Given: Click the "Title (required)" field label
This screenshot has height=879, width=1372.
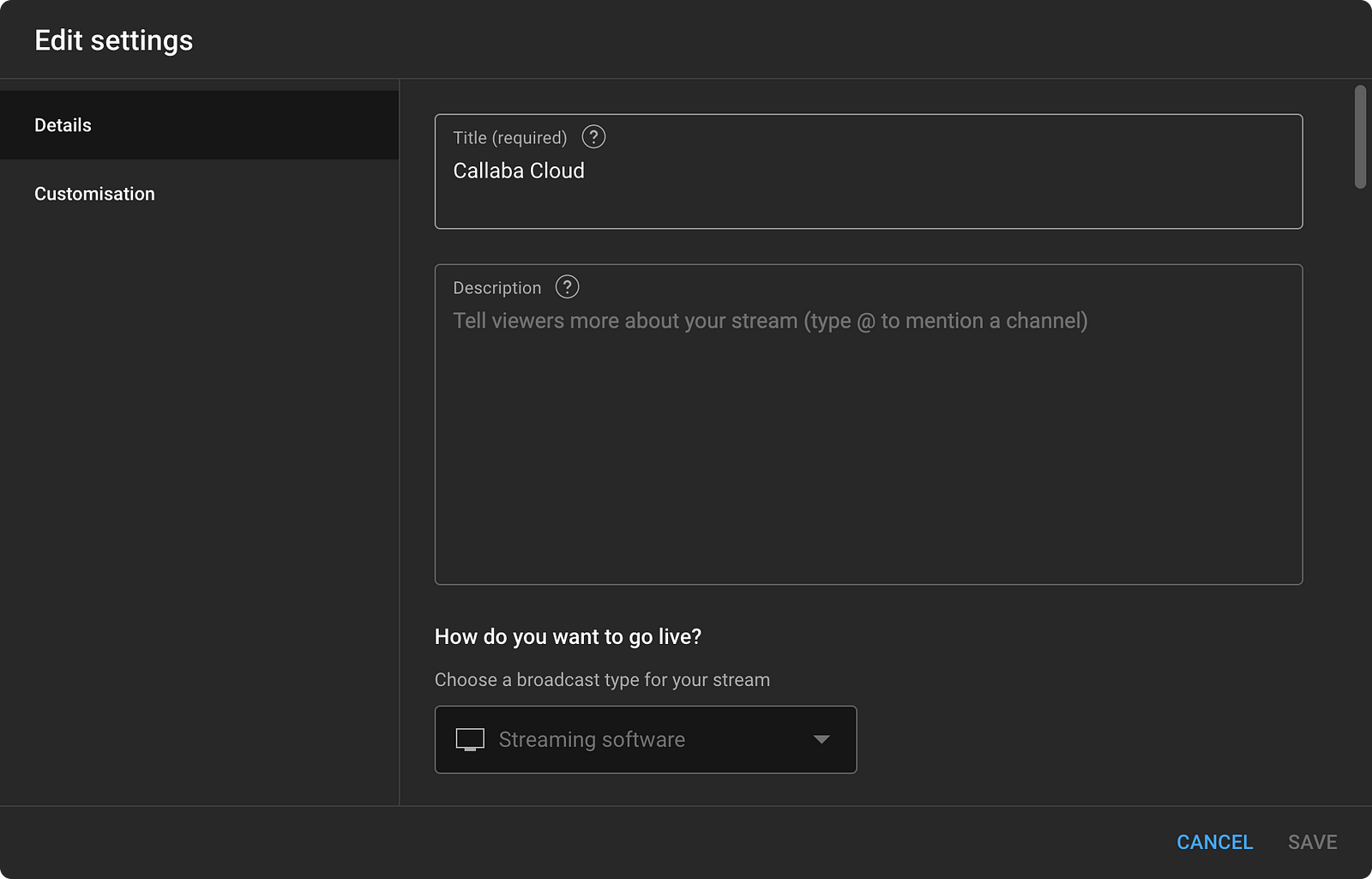Looking at the screenshot, I should tap(510, 138).
